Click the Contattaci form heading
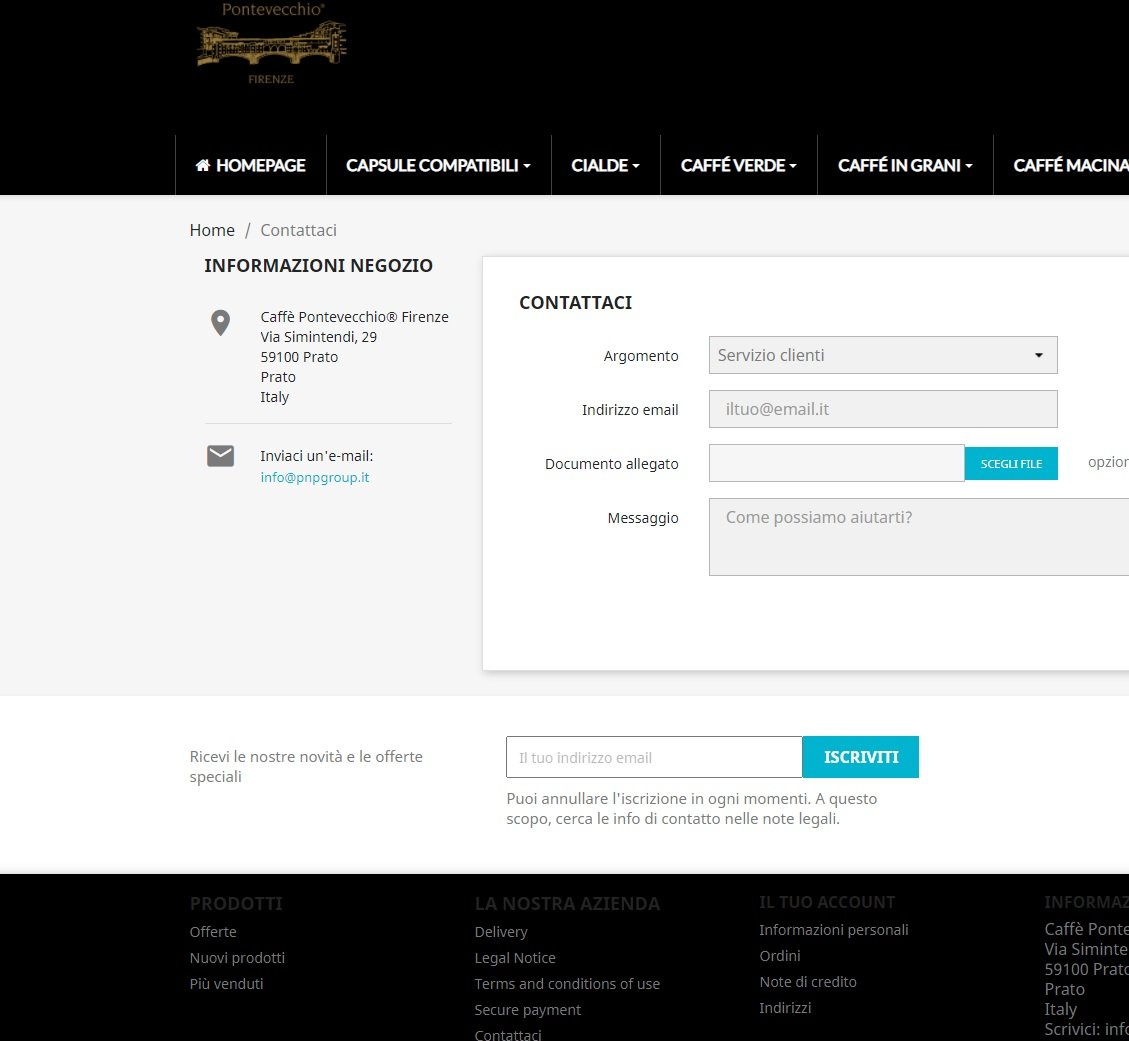The height and width of the screenshot is (1041, 1129). click(575, 302)
